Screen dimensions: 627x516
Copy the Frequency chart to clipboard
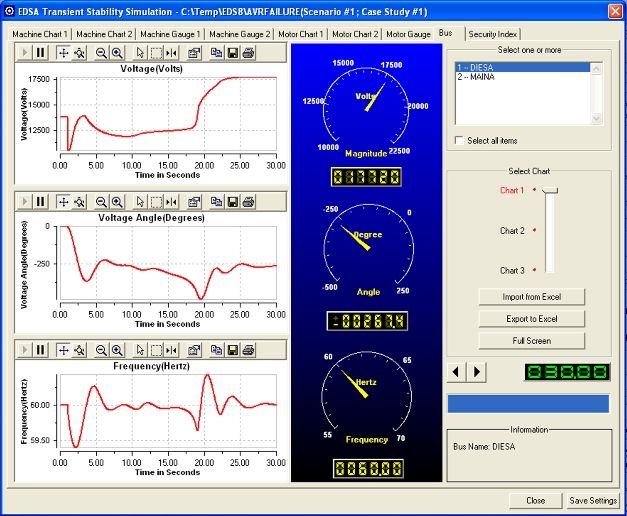pyautogui.click(x=217, y=350)
